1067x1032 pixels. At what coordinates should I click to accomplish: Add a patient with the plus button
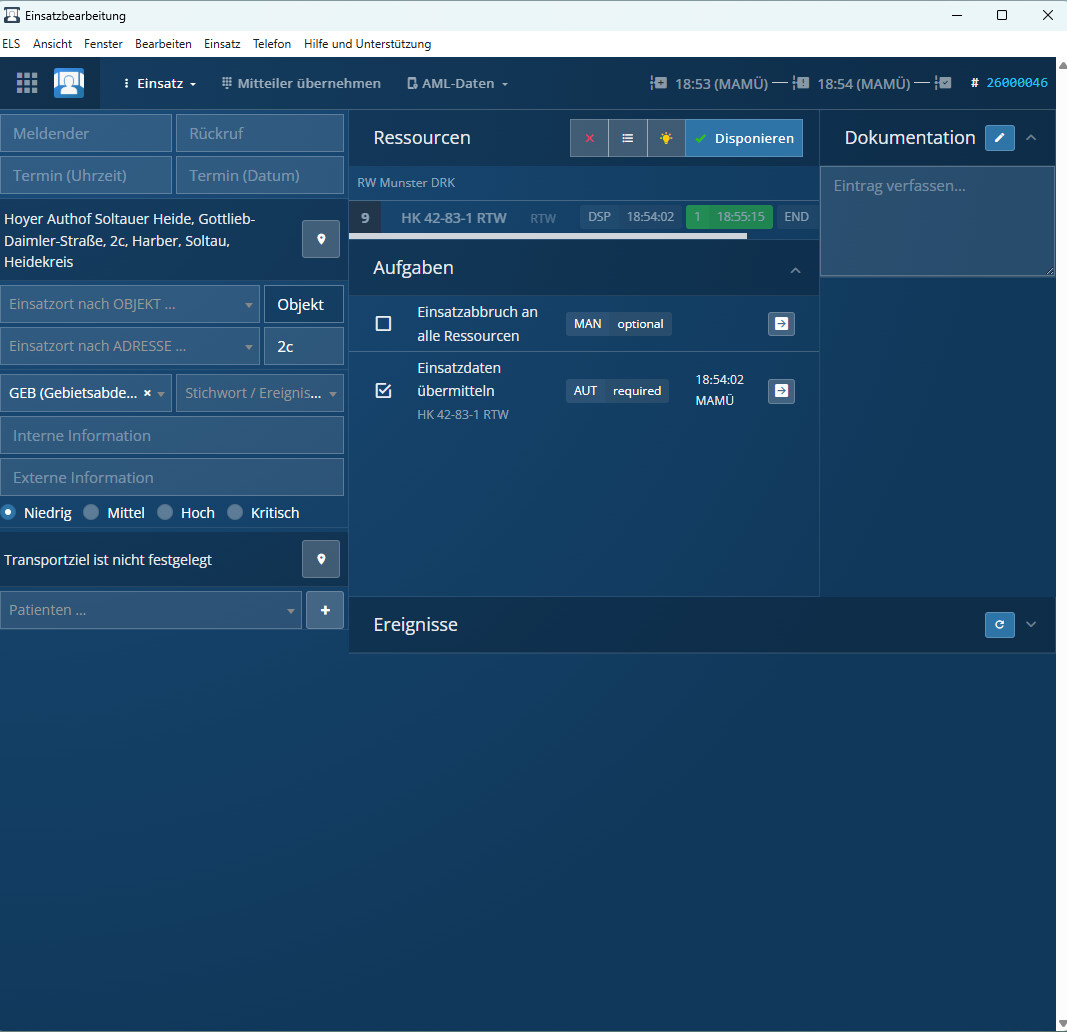(325, 610)
